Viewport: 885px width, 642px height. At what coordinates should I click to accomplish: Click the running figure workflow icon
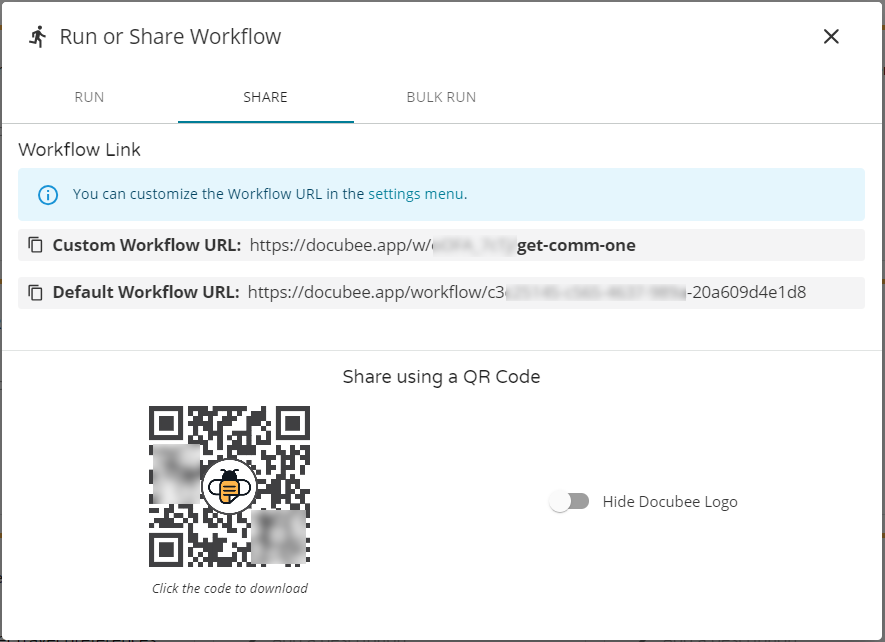click(38, 37)
